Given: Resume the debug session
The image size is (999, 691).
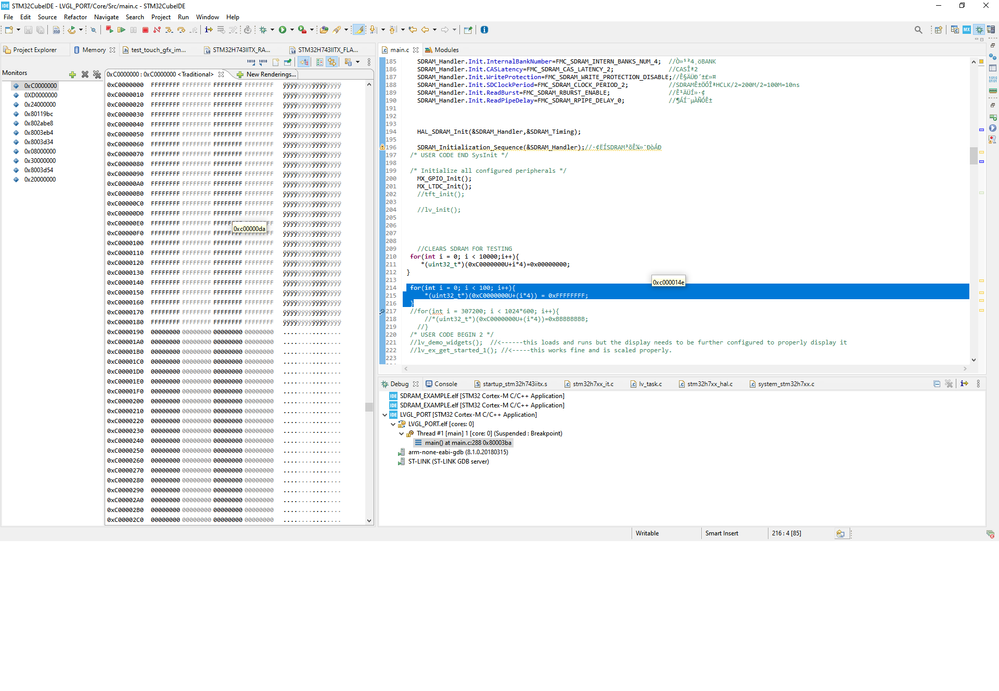Looking at the screenshot, I should click(x=121, y=30).
